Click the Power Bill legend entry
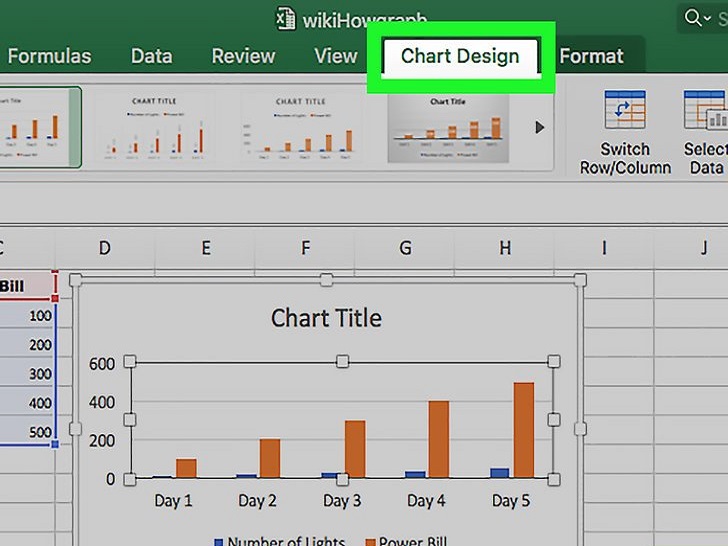This screenshot has height=546, width=728. point(406,541)
